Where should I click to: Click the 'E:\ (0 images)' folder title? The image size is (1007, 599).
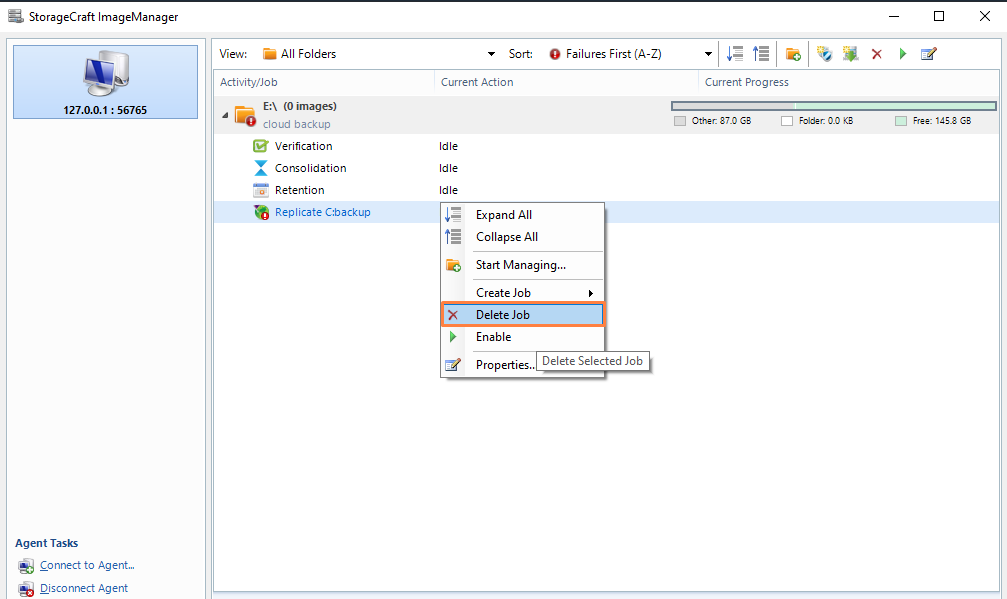coord(300,106)
